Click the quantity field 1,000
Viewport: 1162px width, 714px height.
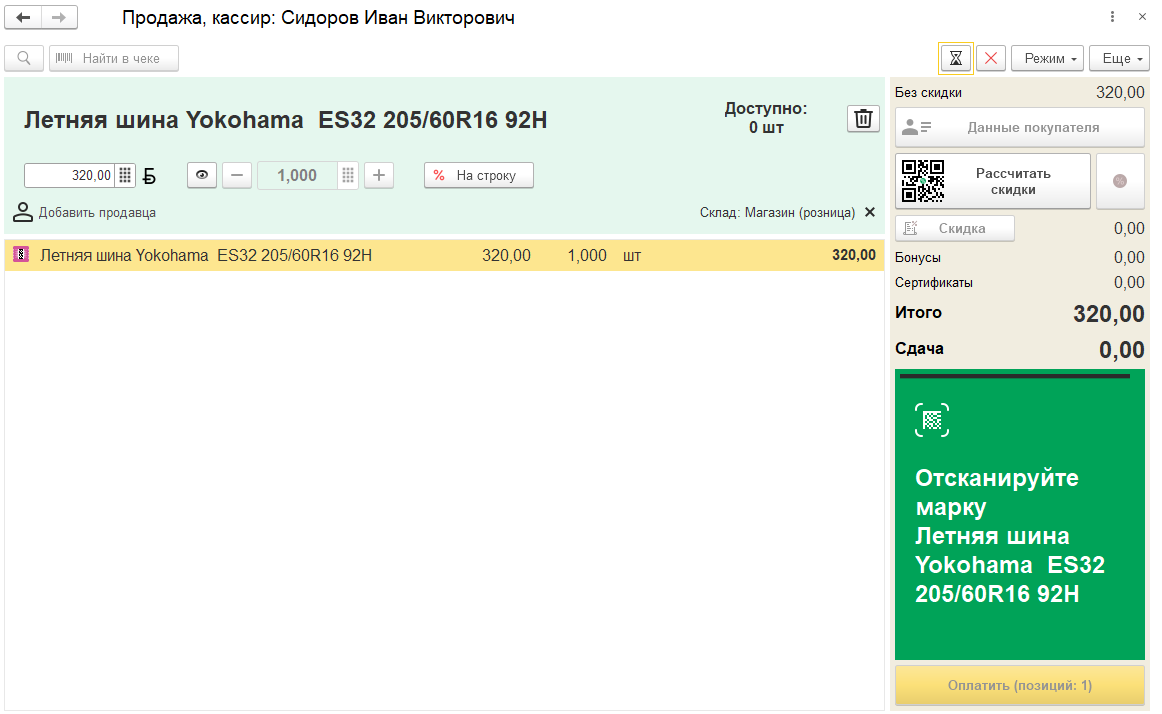(x=297, y=176)
